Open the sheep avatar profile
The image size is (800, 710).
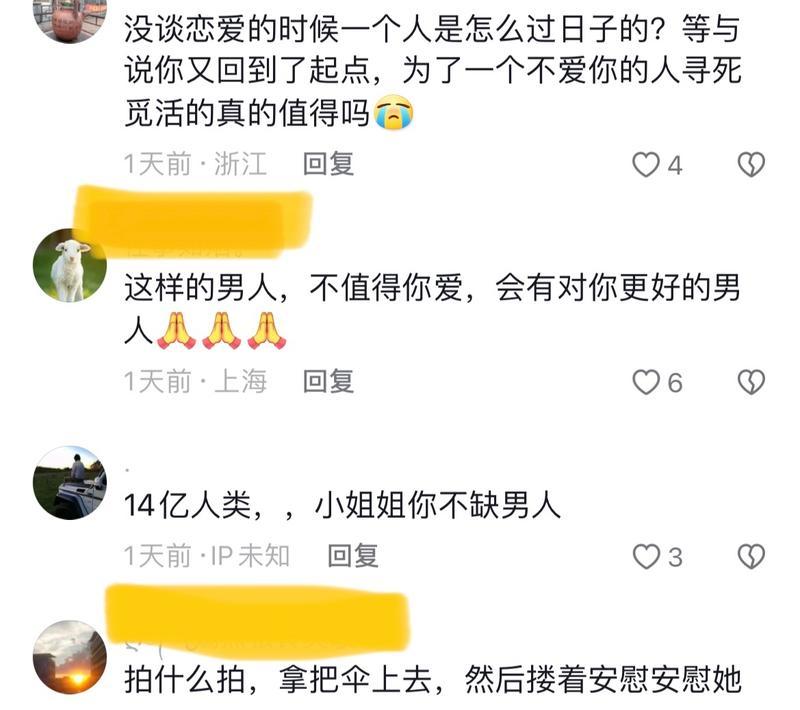[70, 265]
